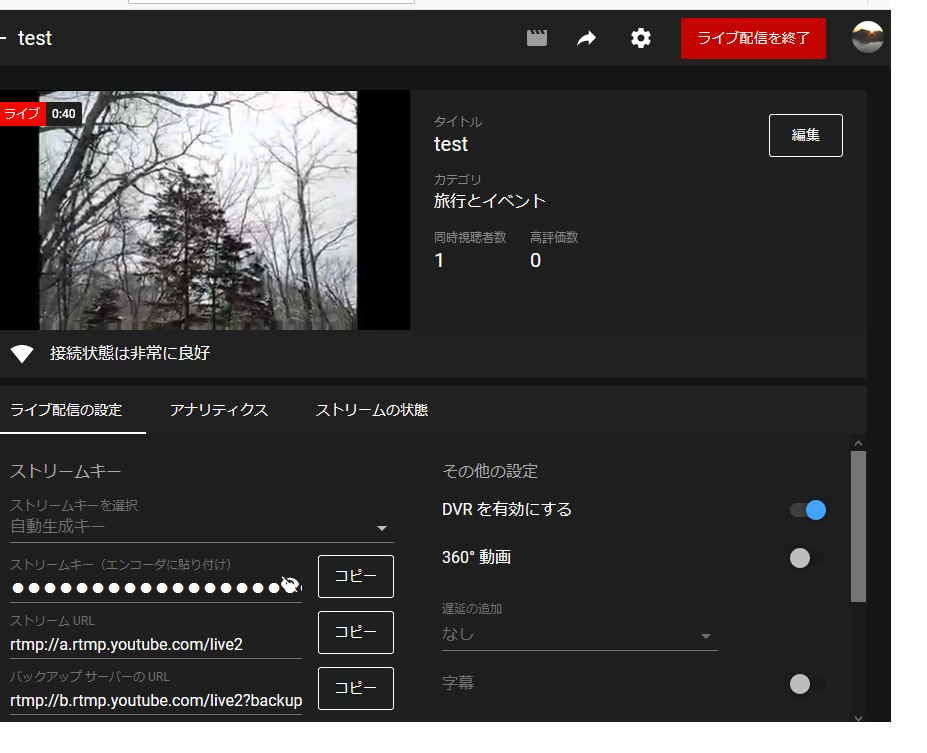Click the ストリームキー section heading
The height and width of the screenshot is (753, 927).
(x=65, y=471)
